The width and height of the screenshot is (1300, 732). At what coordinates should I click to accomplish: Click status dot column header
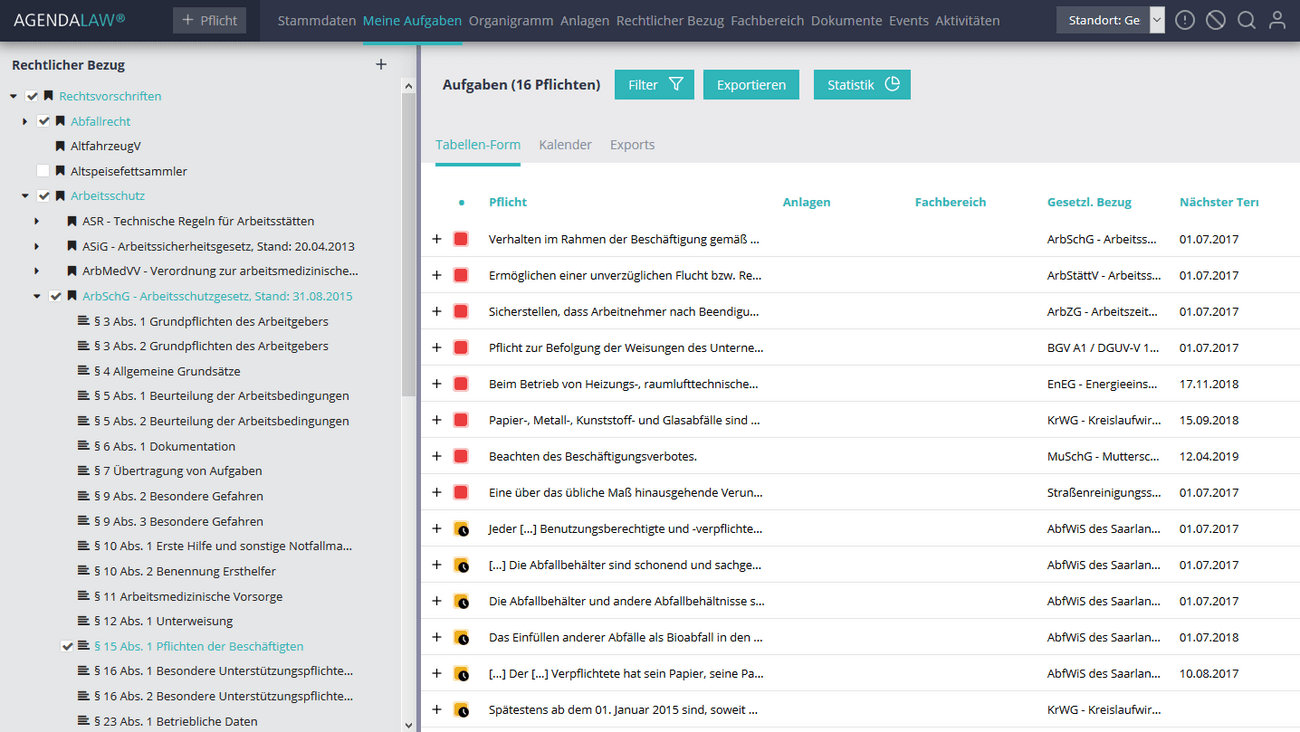click(461, 202)
